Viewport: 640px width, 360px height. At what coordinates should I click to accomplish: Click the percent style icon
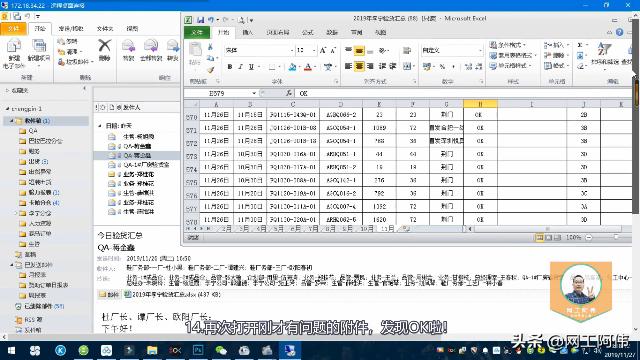tap(442, 67)
